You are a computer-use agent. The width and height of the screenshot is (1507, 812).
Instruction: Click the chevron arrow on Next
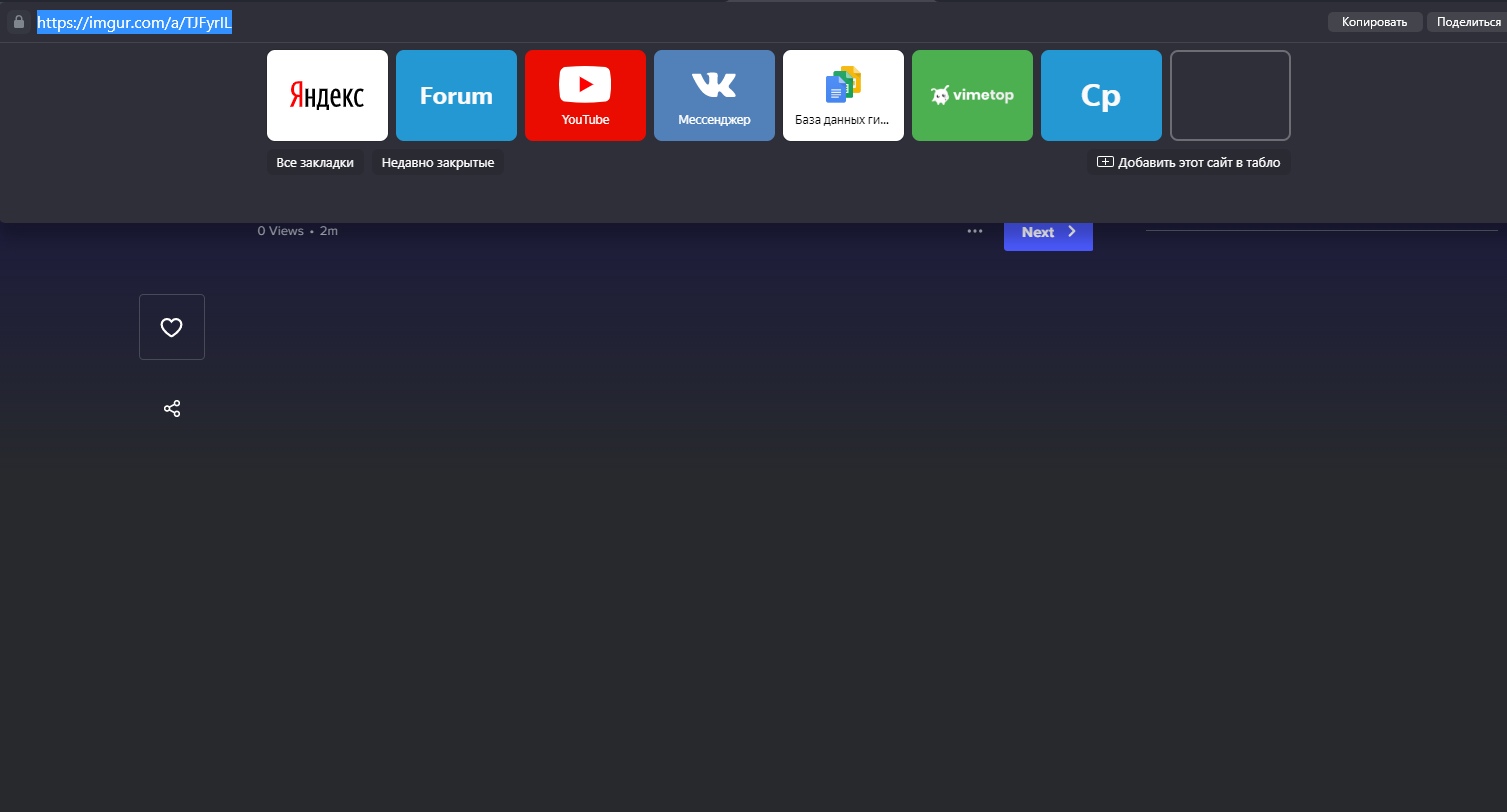(1072, 232)
